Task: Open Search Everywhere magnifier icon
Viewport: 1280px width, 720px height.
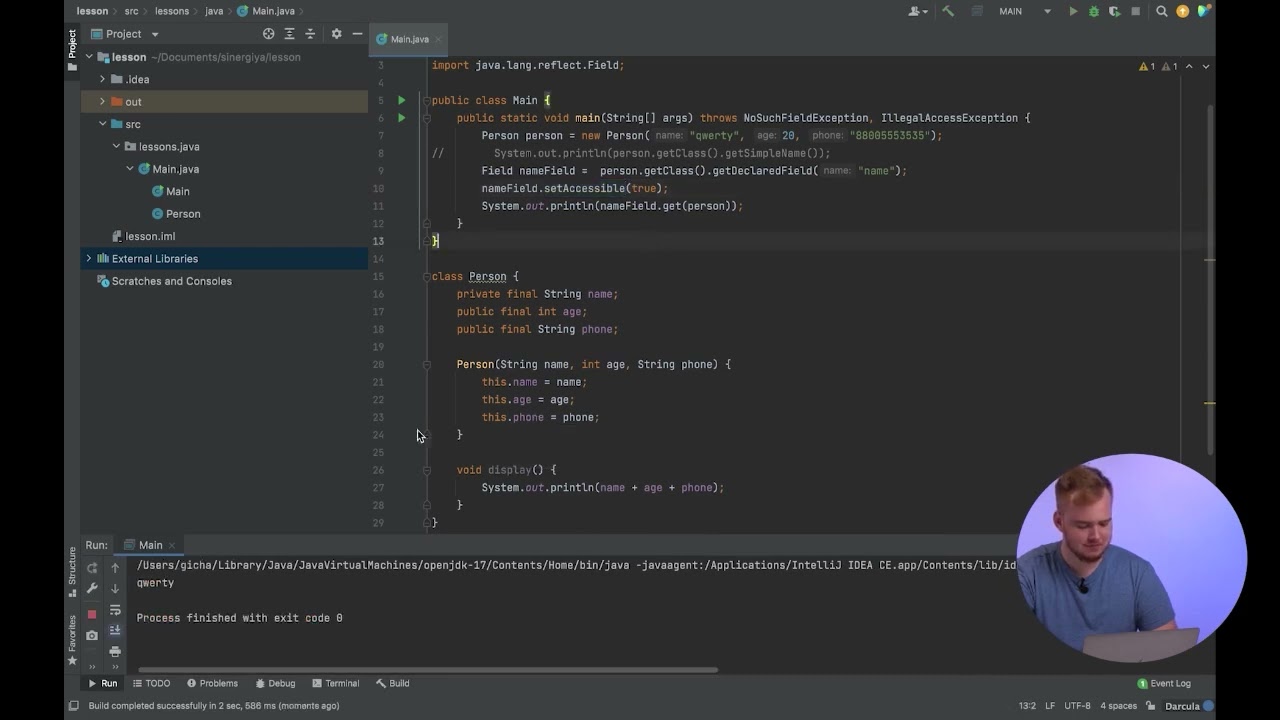Action: [x=1162, y=11]
